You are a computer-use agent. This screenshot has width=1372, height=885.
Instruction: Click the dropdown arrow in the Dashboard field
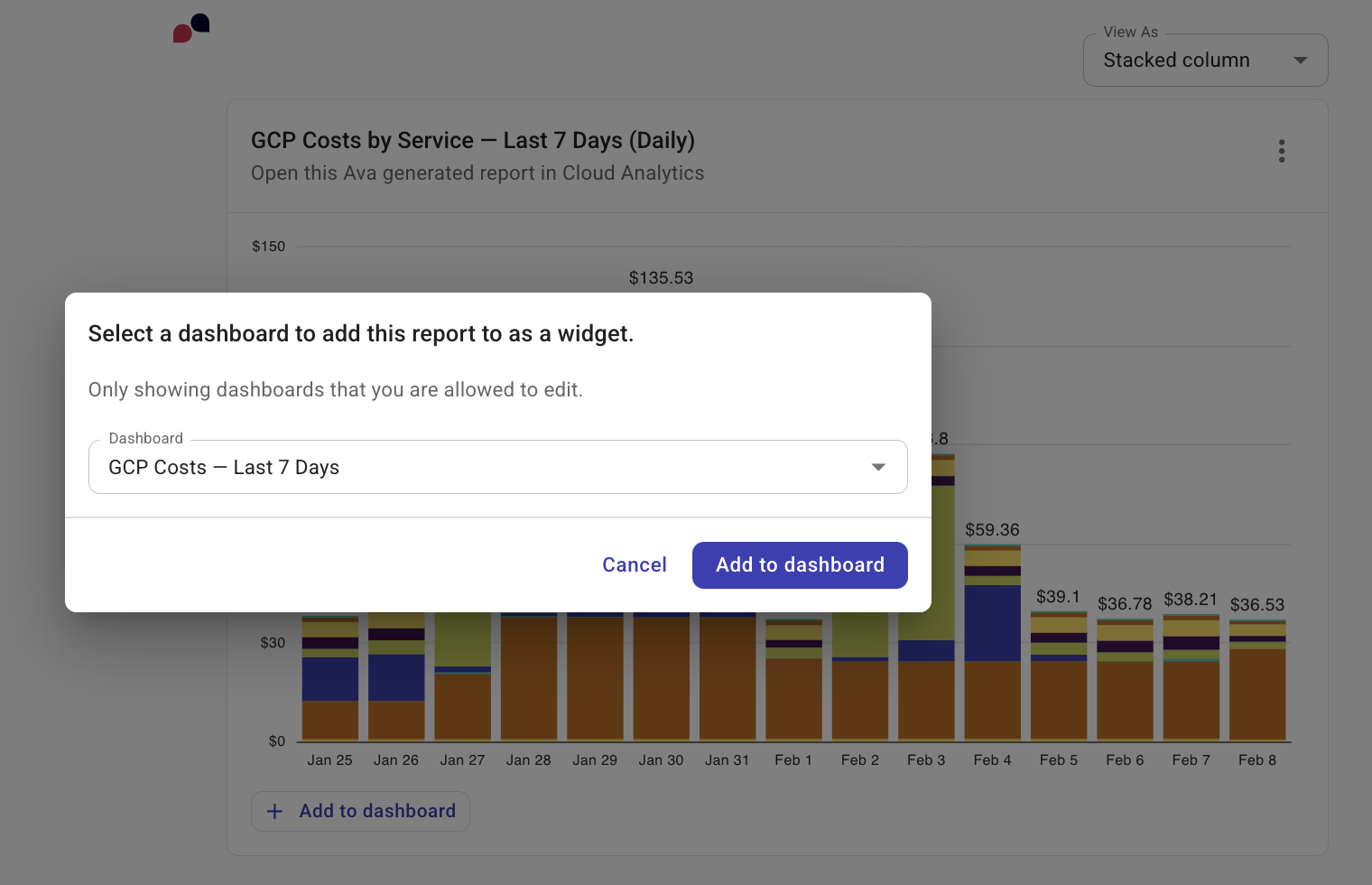[x=877, y=467]
